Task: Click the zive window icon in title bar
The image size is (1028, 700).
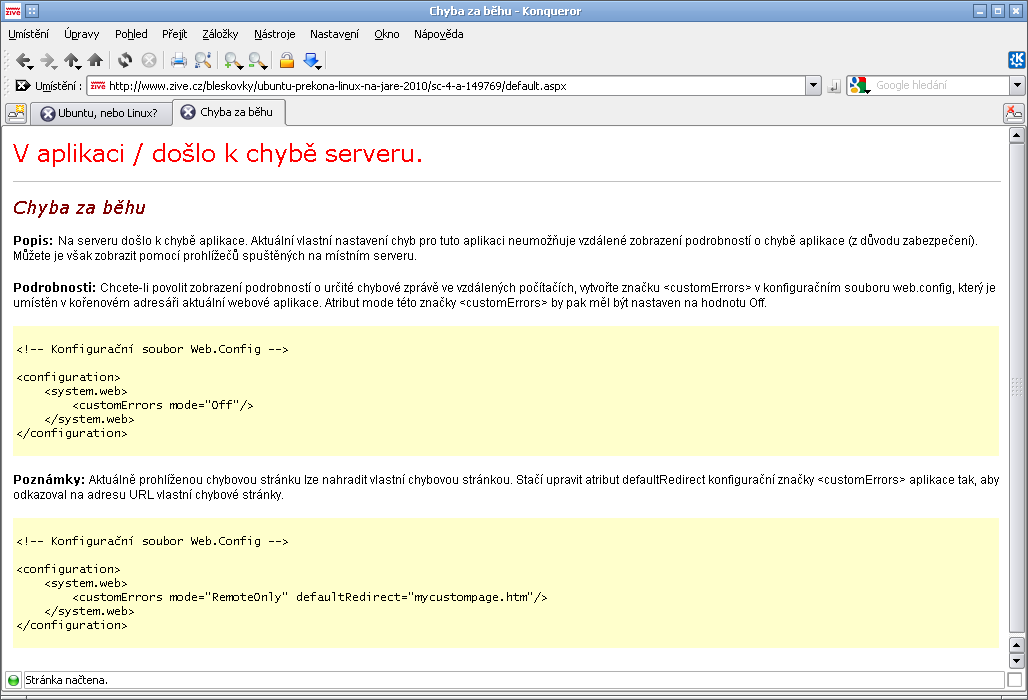Action: point(12,10)
